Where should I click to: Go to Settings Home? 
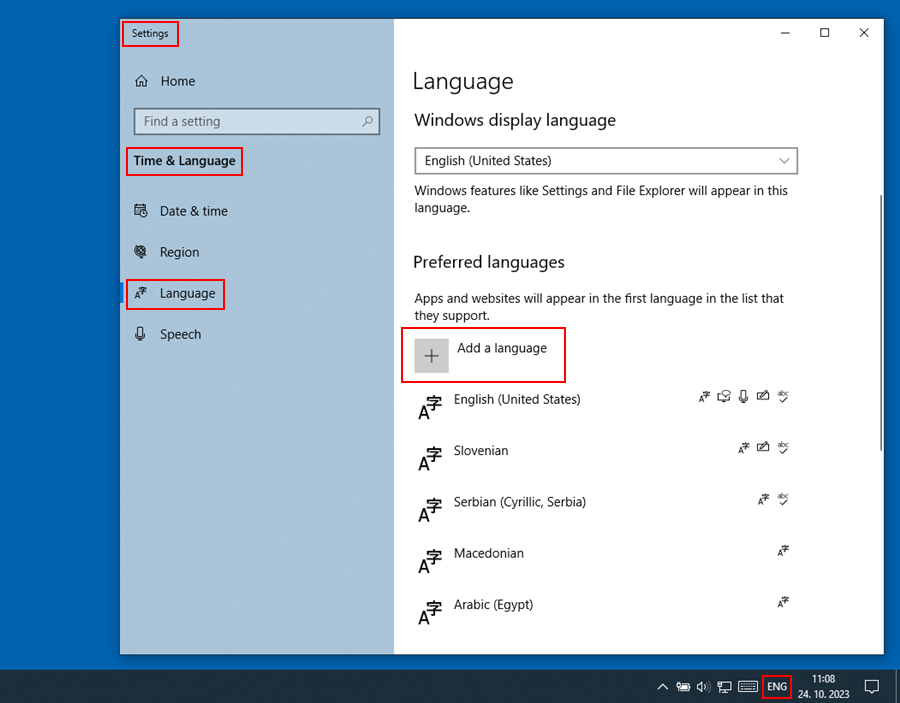click(x=165, y=81)
